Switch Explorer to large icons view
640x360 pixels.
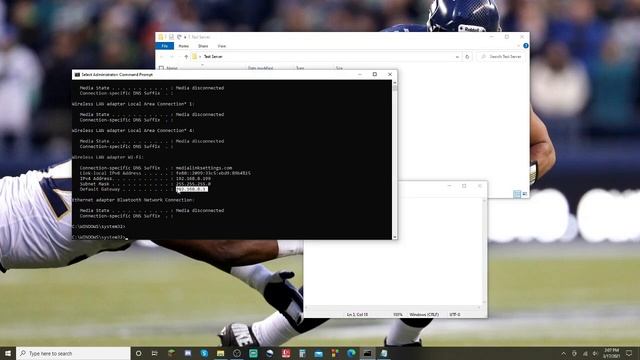pos(524,194)
